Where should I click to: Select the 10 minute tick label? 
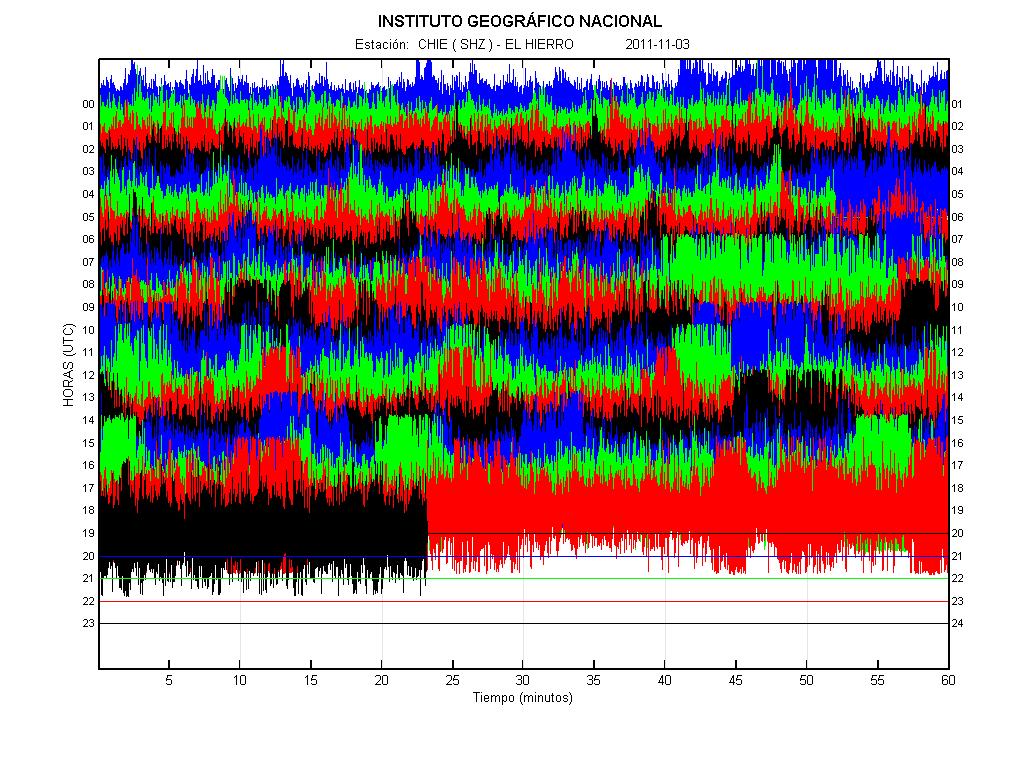[240, 680]
